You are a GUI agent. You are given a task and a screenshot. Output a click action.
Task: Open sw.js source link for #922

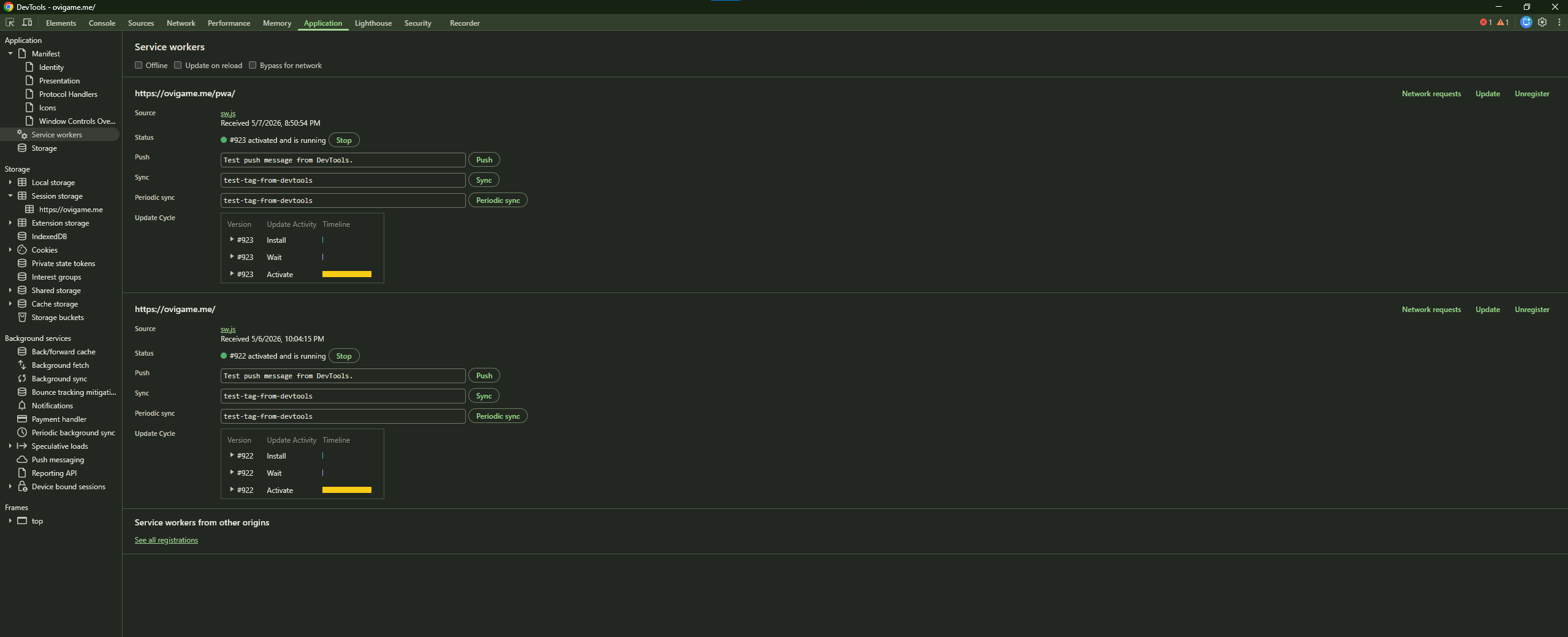pyautogui.click(x=228, y=329)
